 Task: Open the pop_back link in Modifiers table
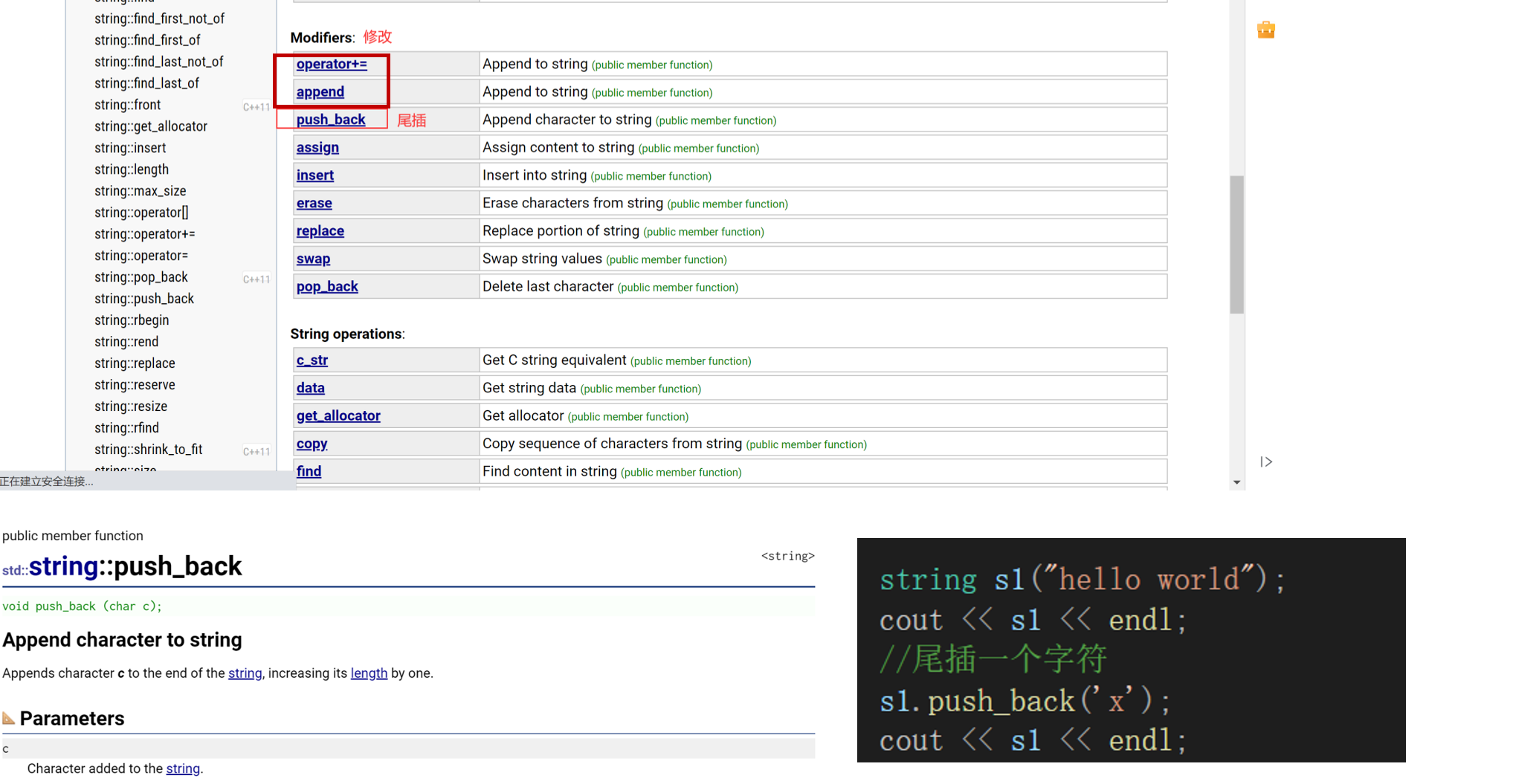coord(327,287)
